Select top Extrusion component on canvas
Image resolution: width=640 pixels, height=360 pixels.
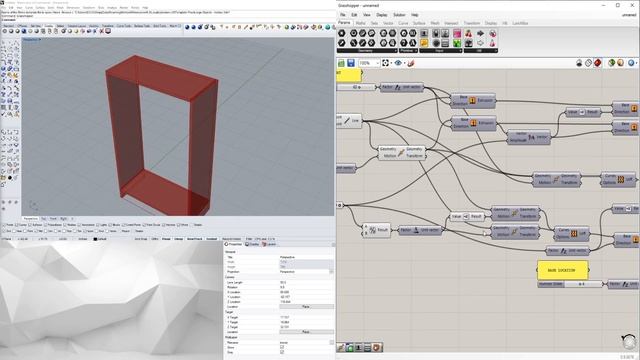coord(473,100)
